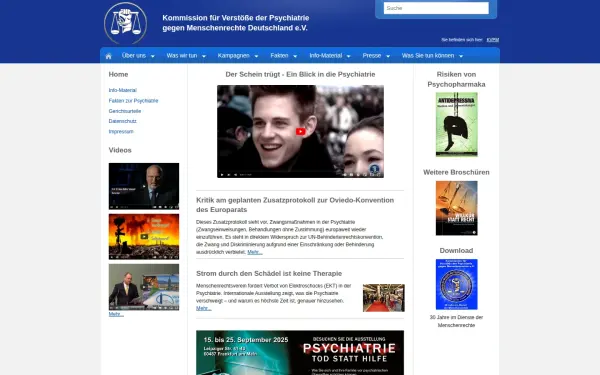Expand the Was wir tun dropdown arrow
The image size is (600, 375).
click(x=204, y=56)
